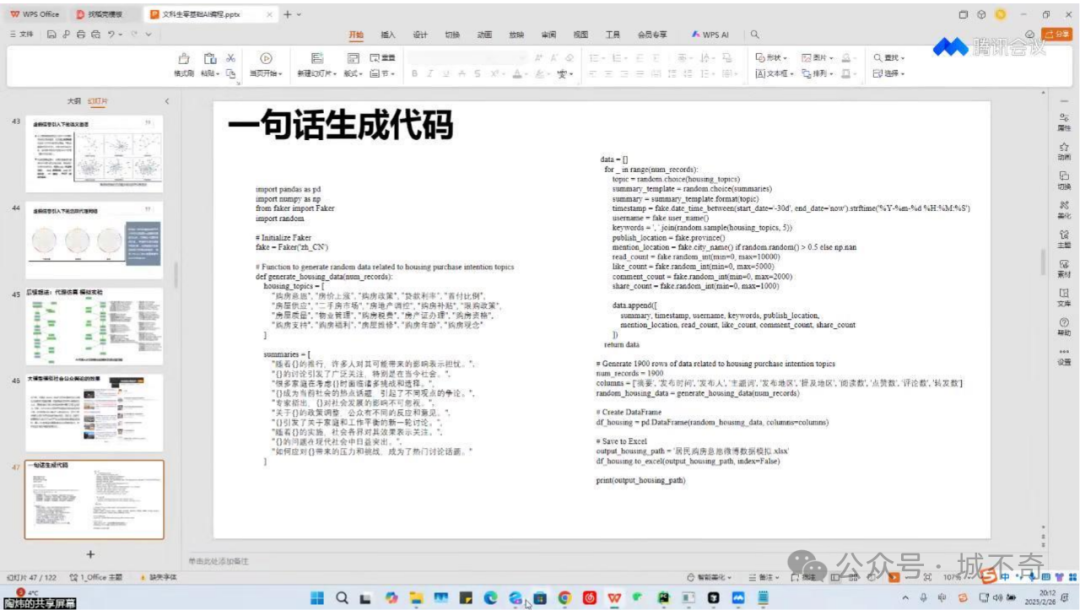Select slide 45 thumbnail
Screen dimensions: 1080x610
coord(94,326)
